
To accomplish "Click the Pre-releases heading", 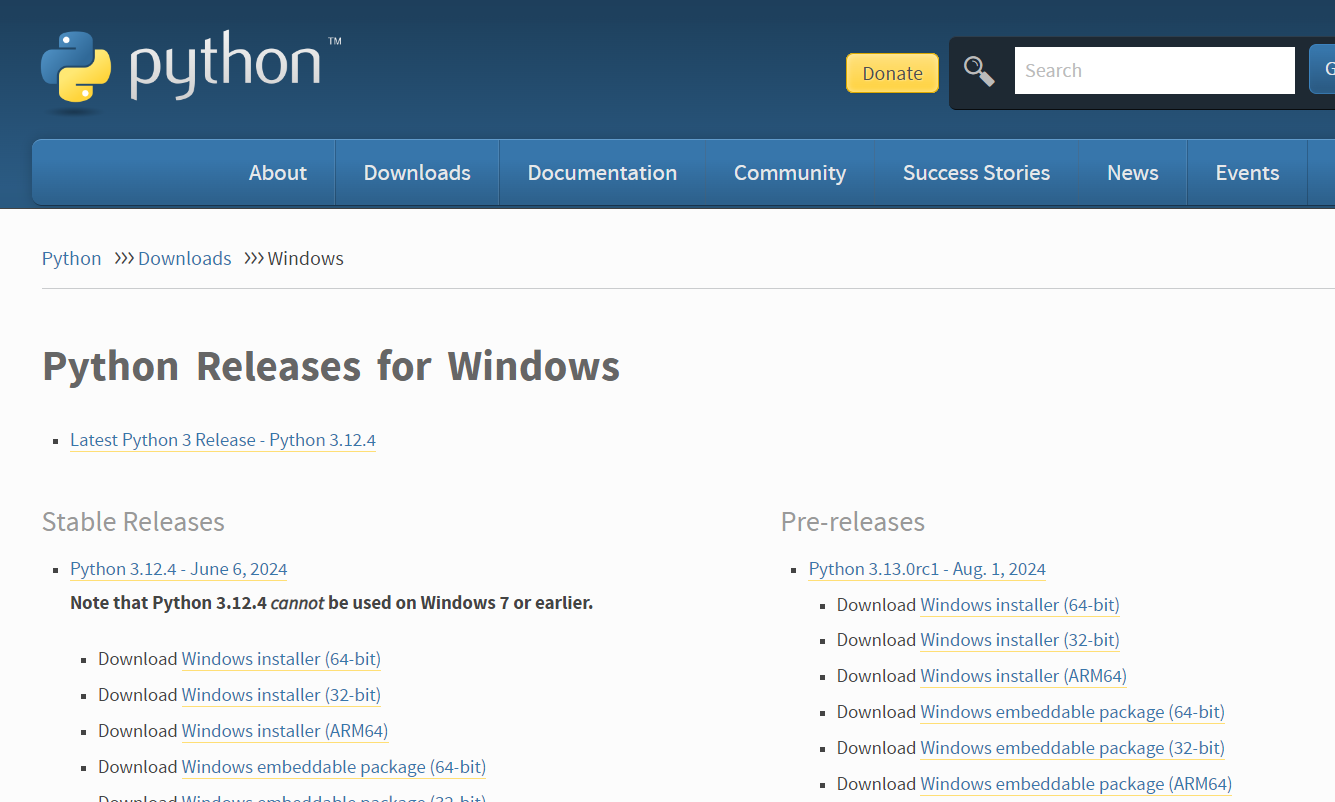I will (x=853, y=522).
